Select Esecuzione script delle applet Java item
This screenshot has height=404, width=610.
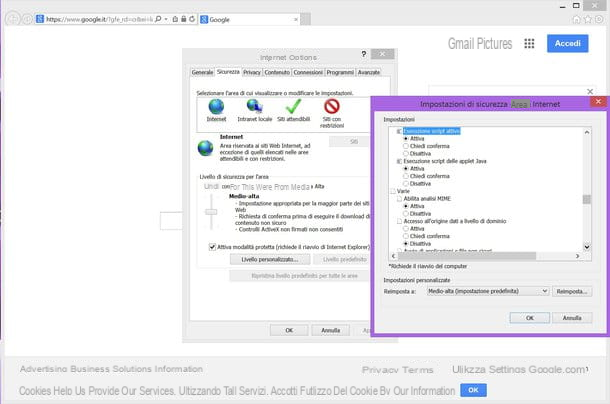(x=445, y=161)
